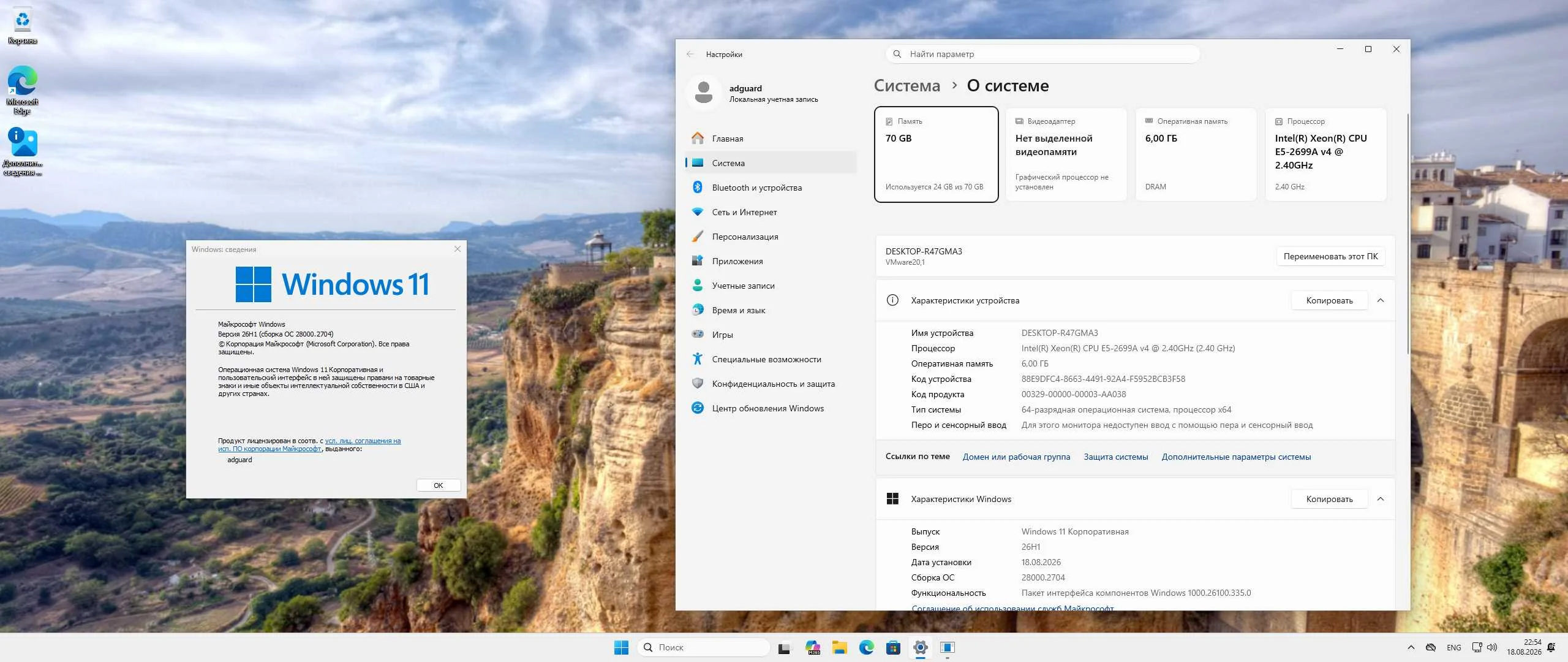Open File Explorer from the taskbar
This screenshot has width=1568, height=662.
click(x=839, y=647)
